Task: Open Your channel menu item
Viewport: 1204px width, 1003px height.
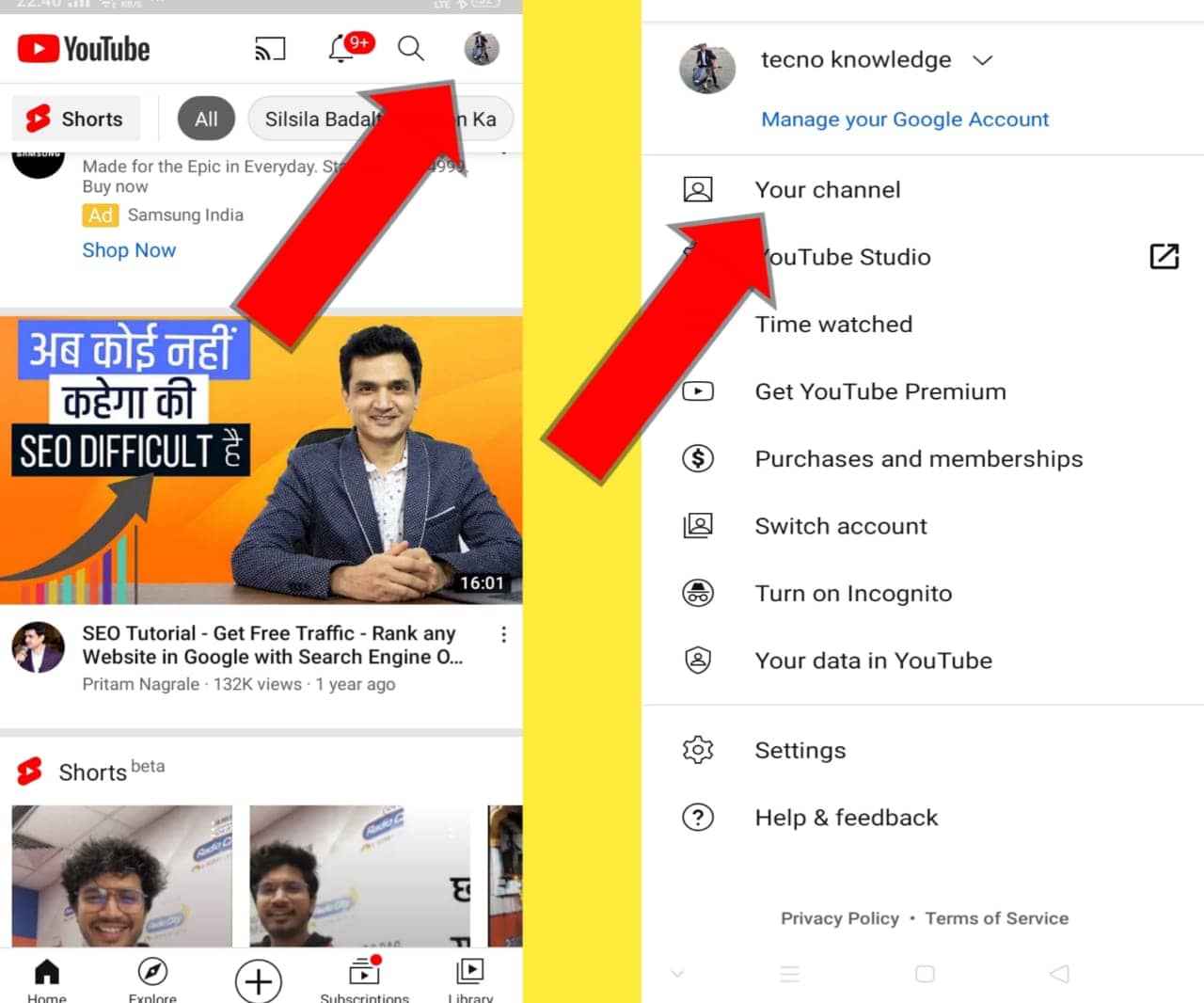Action: click(x=923, y=190)
